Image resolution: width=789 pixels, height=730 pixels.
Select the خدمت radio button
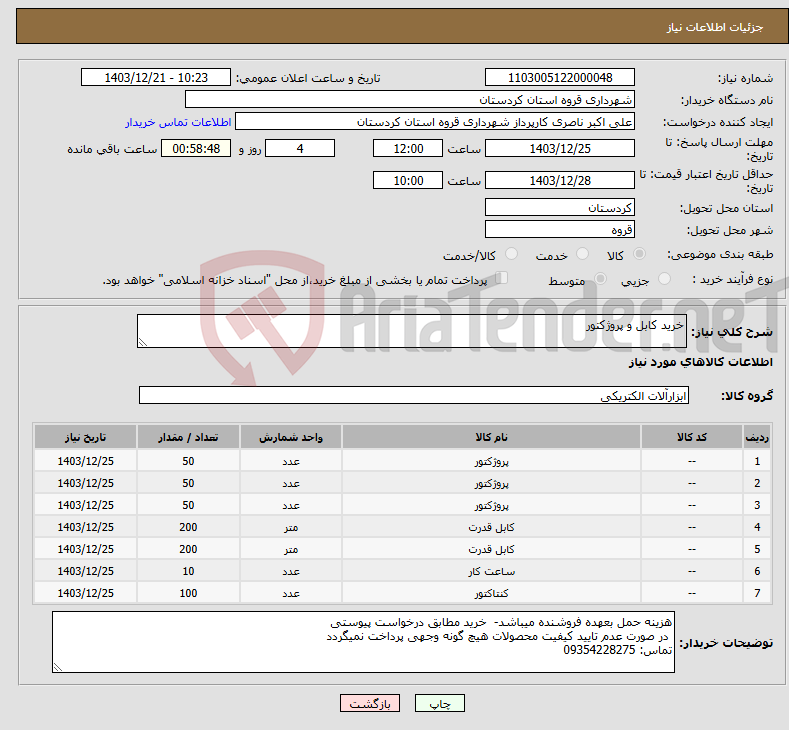pyautogui.click(x=582, y=254)
